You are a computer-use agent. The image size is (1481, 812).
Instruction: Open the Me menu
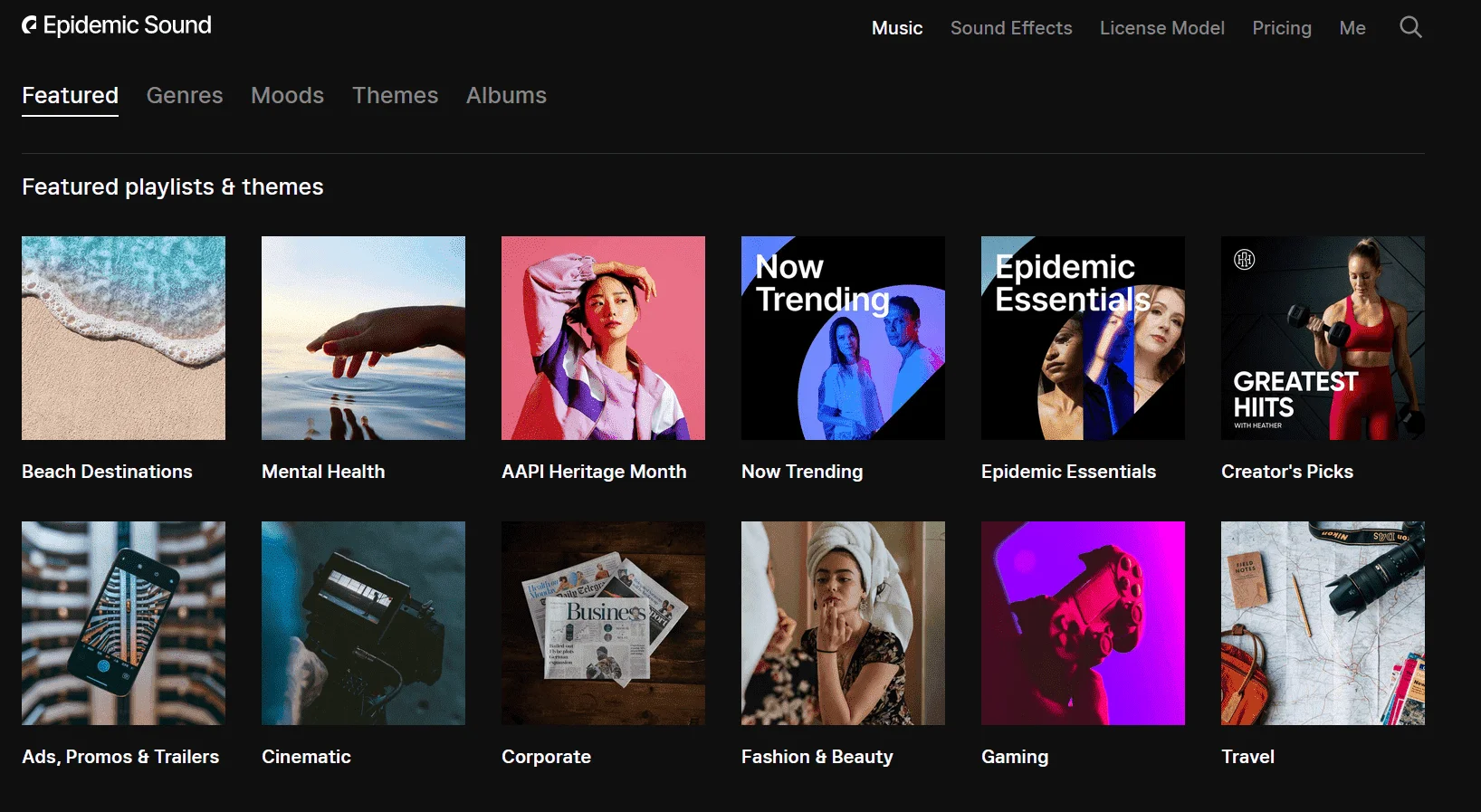pos(1352,28)
